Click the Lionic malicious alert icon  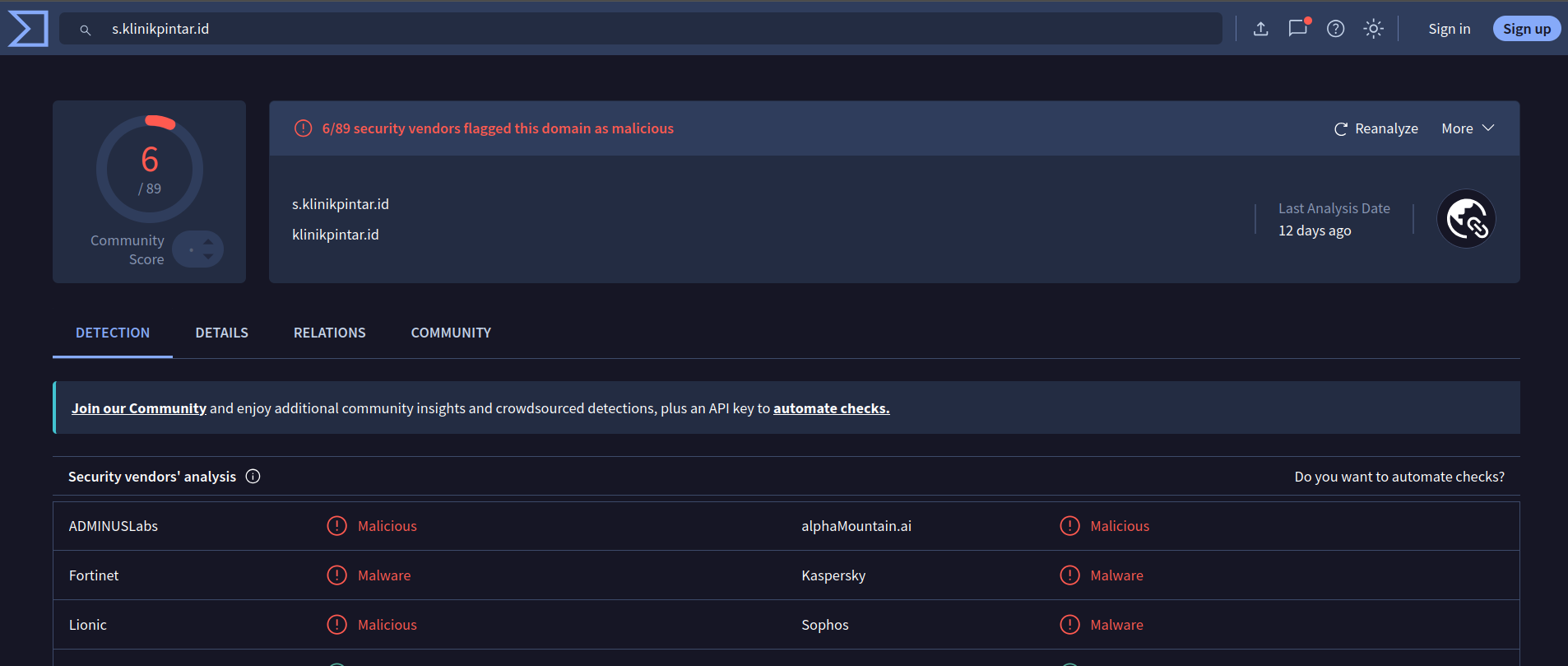point(337,625)
